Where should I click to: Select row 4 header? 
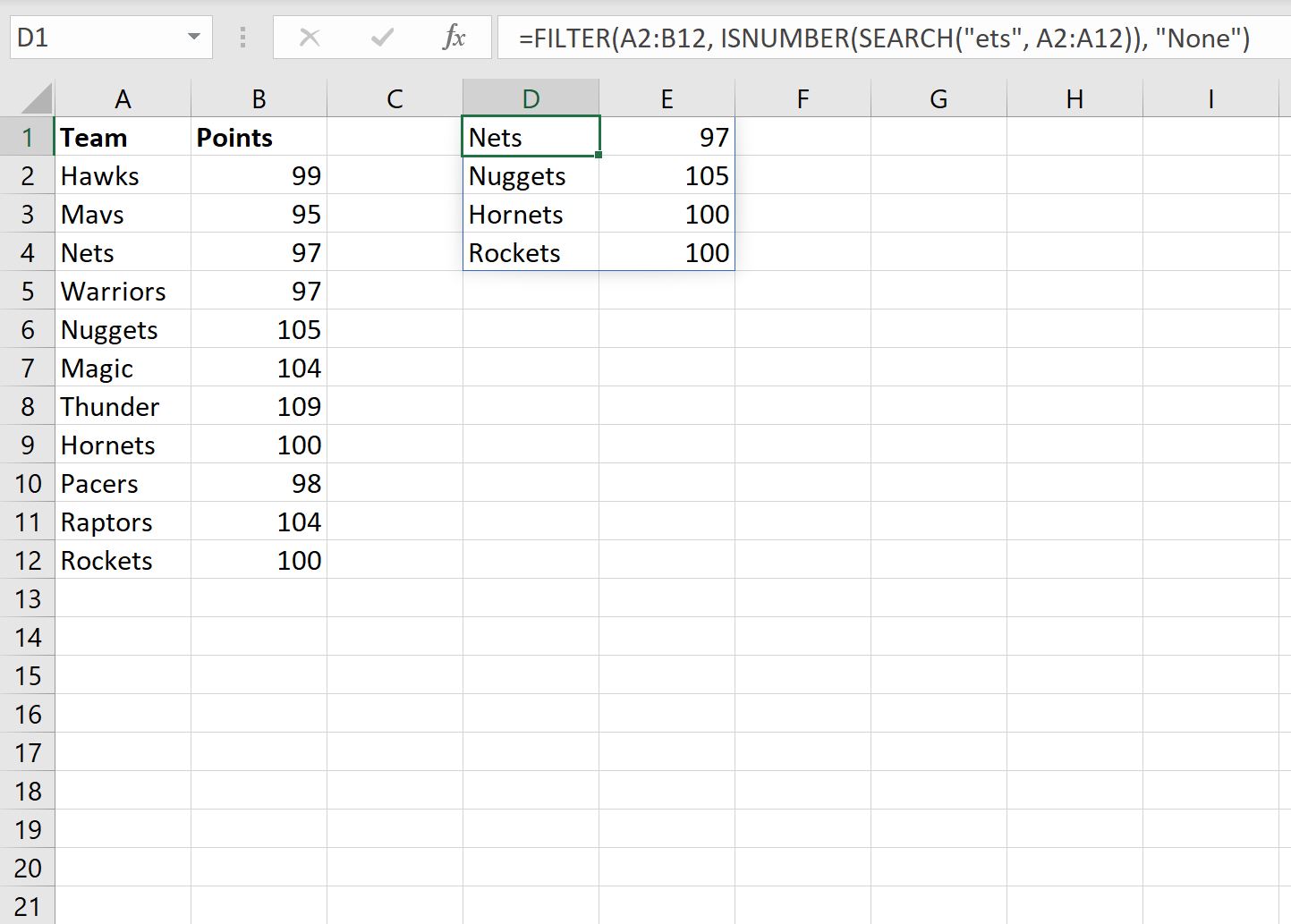pos(27,252)
